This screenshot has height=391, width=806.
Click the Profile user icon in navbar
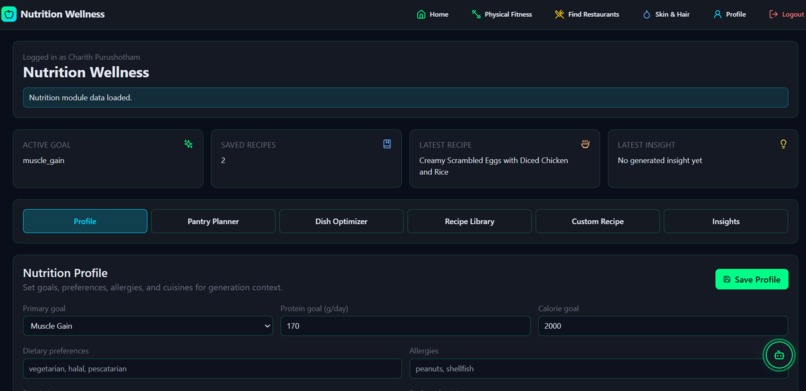[x=717, y=14]
